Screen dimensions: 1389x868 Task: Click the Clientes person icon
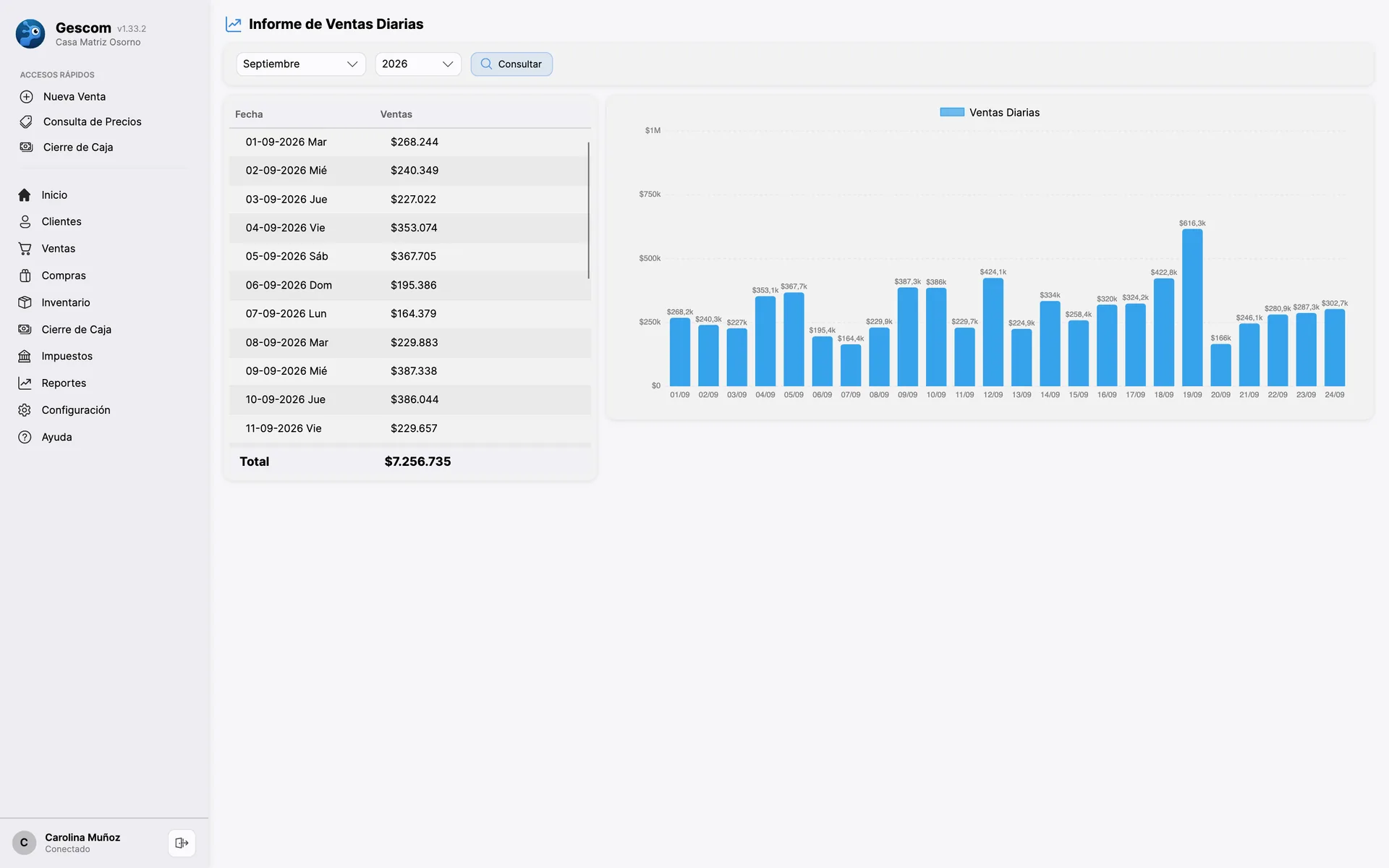tap(25, 222)
